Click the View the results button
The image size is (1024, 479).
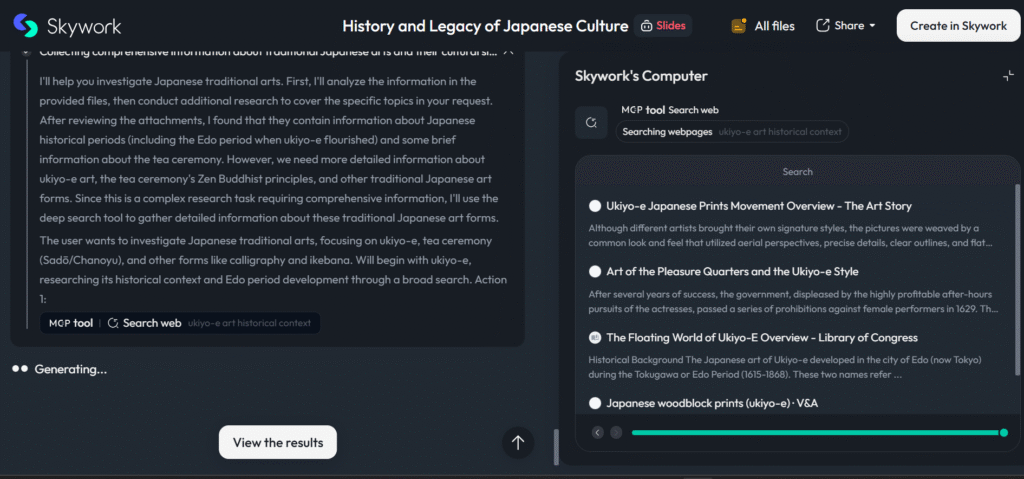point(278,443)
